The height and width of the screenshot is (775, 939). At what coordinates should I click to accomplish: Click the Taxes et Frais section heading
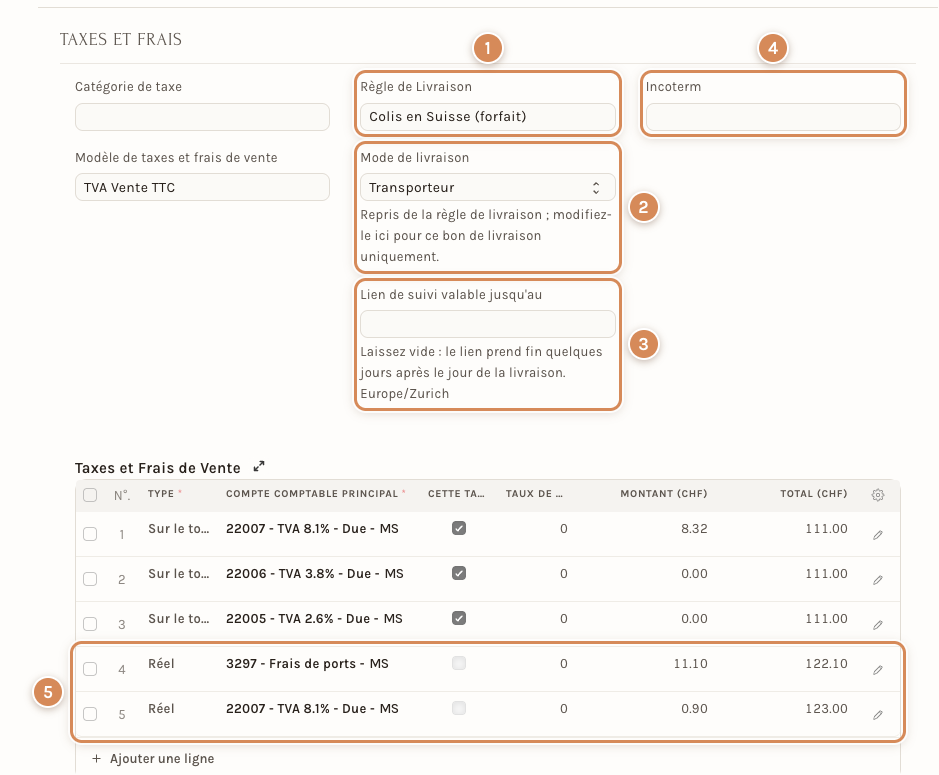point(121,40)
